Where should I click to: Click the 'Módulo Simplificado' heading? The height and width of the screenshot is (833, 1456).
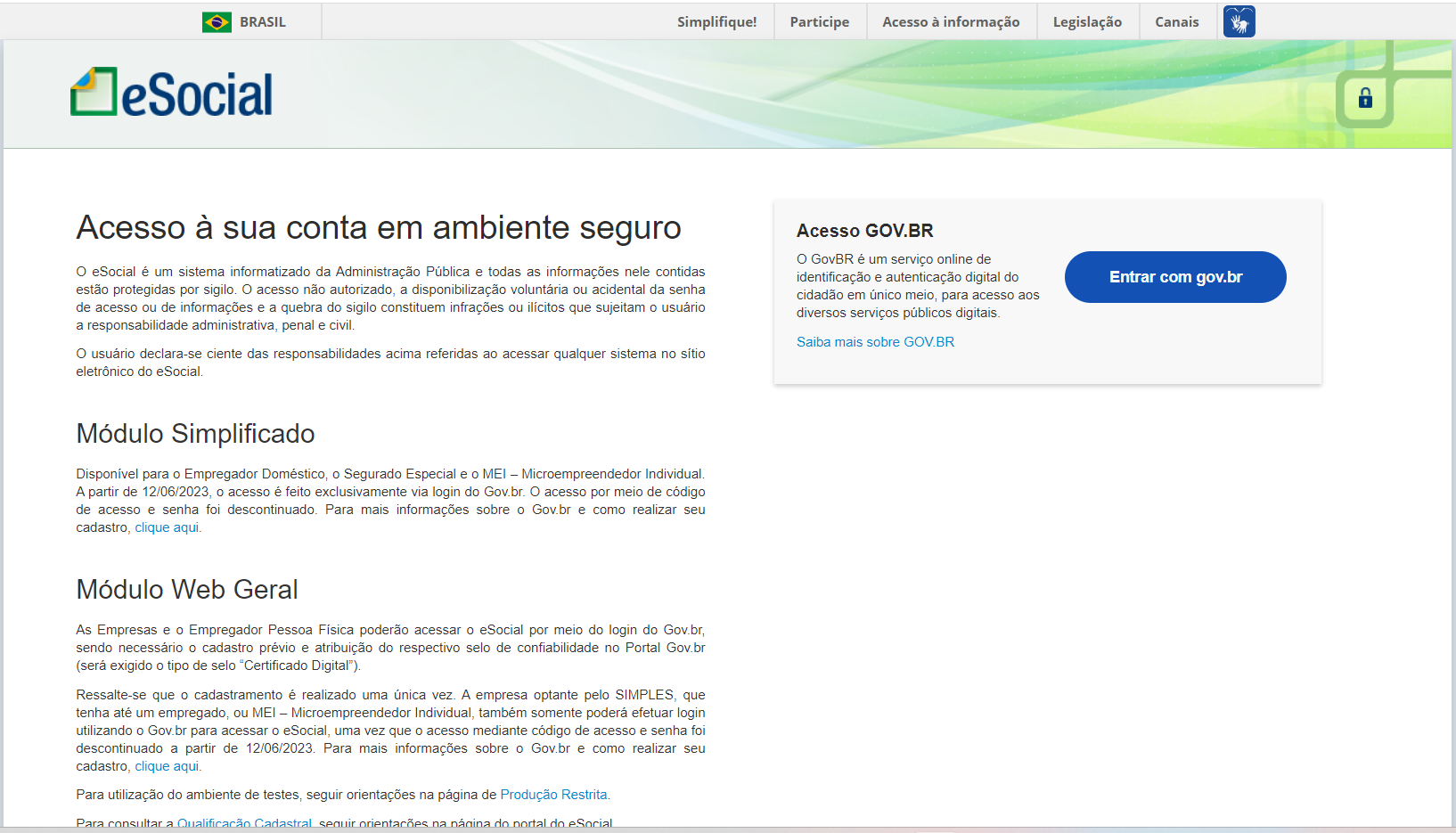[x=195, y=434]
